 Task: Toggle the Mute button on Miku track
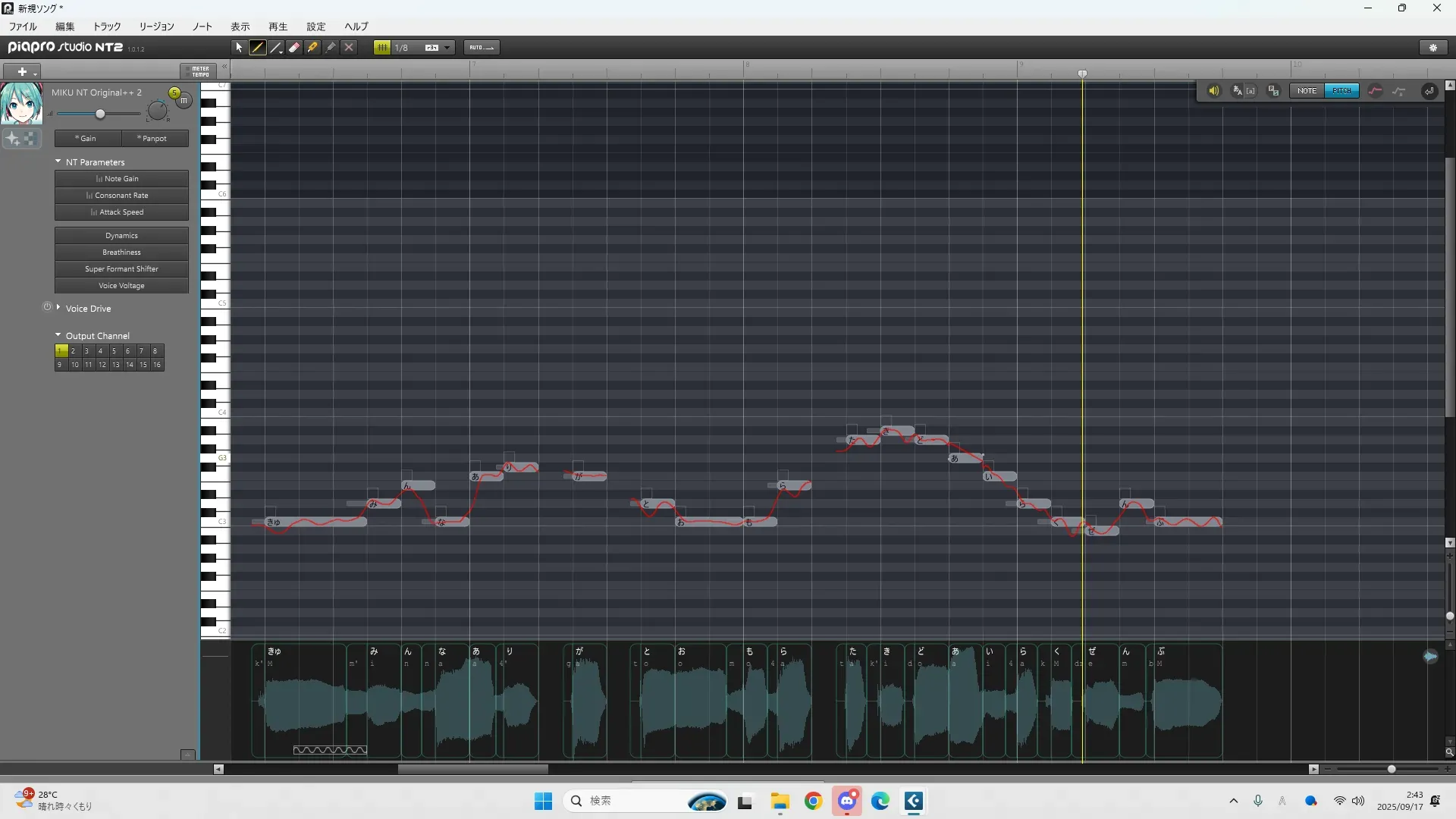coord(184,101)
